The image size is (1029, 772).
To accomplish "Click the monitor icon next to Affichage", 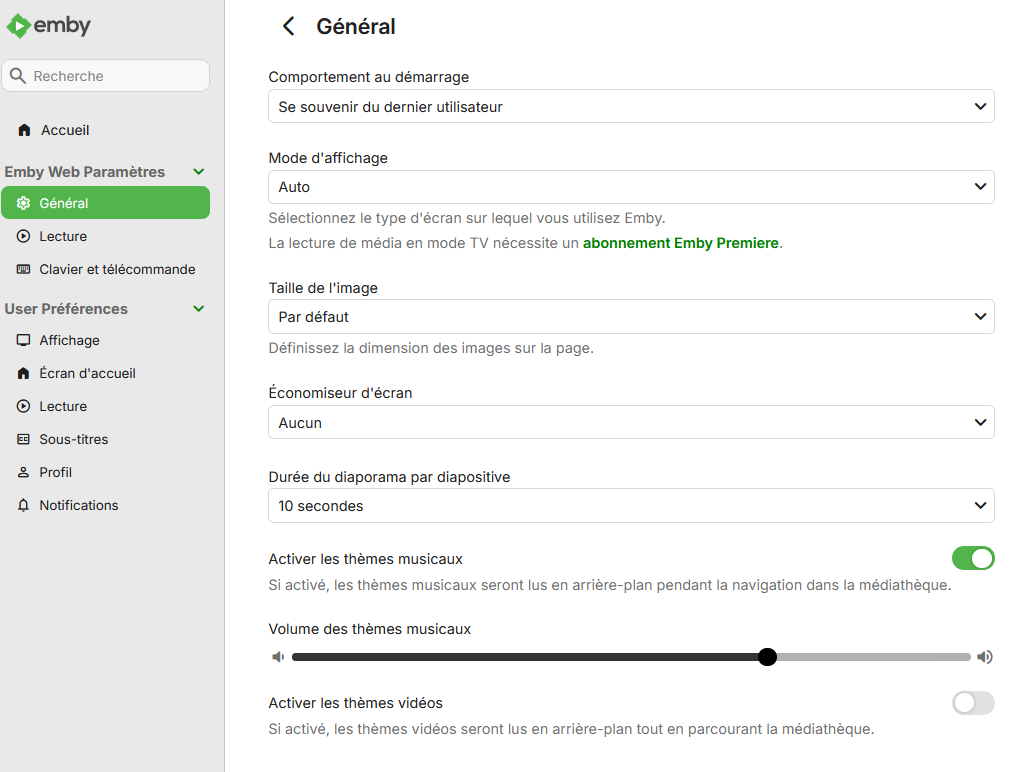I will click(x=24, y=340).
